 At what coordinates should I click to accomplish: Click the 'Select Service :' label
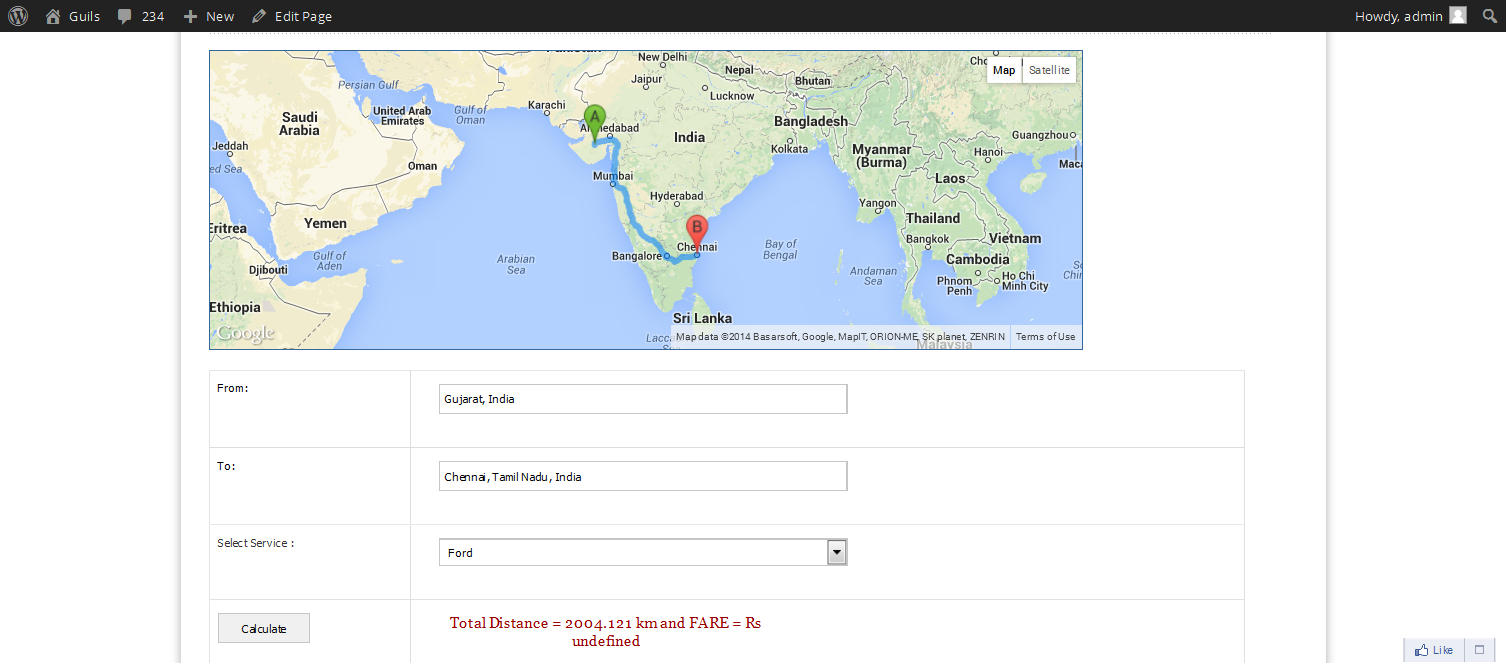[x=256, y=543]
